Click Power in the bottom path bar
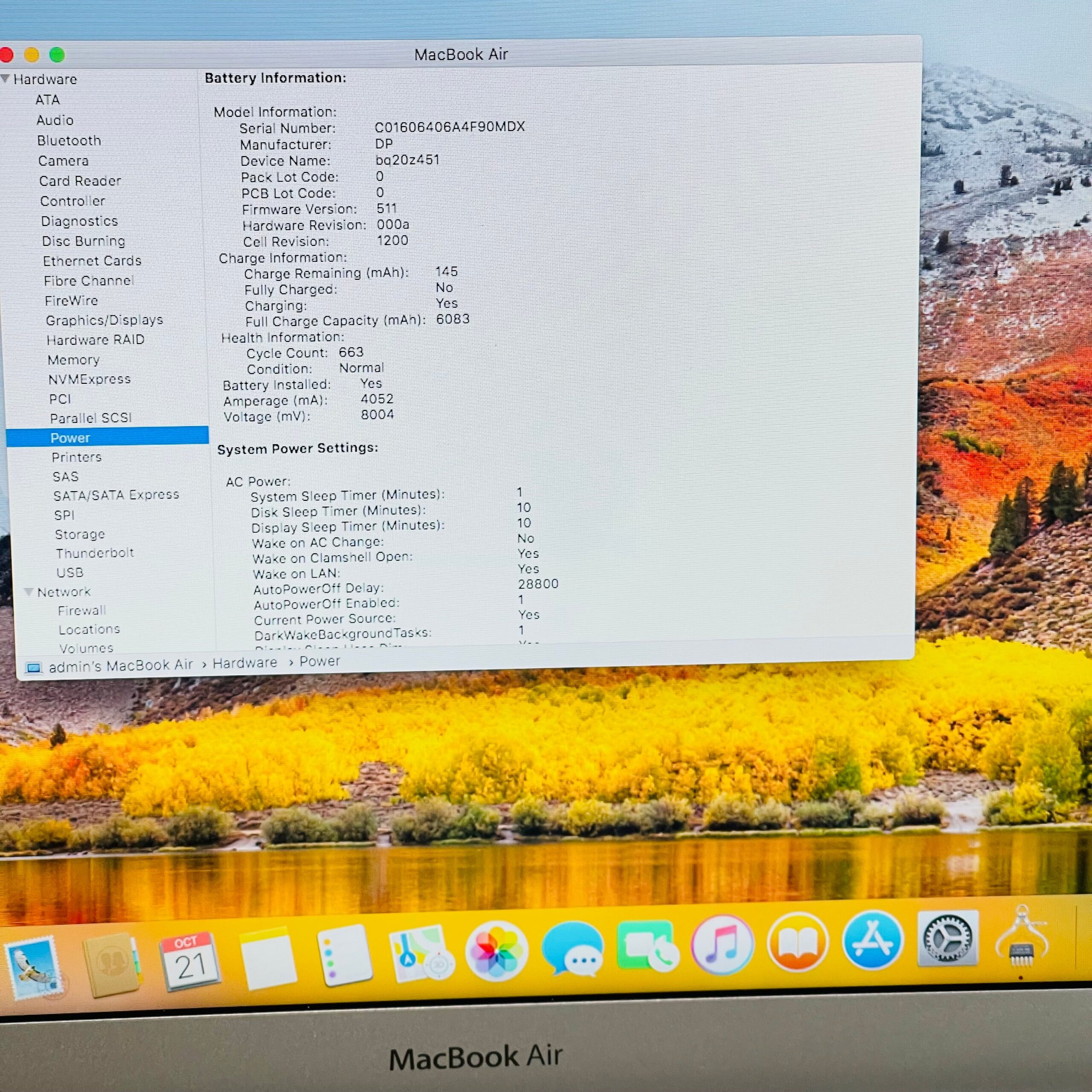Viewport: 1092px width, 1092px height. (320, 661)
